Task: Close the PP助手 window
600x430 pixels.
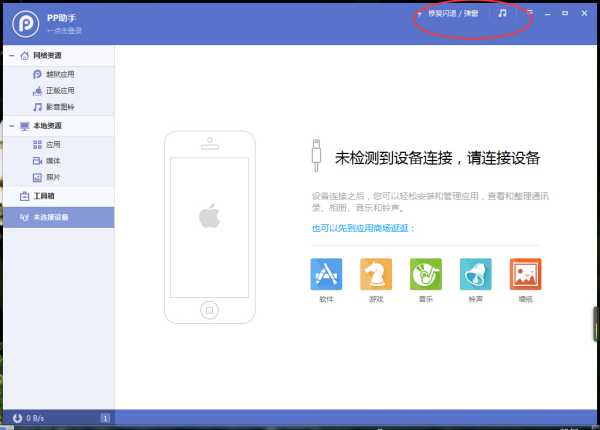Action: click(x=584, y=13)
